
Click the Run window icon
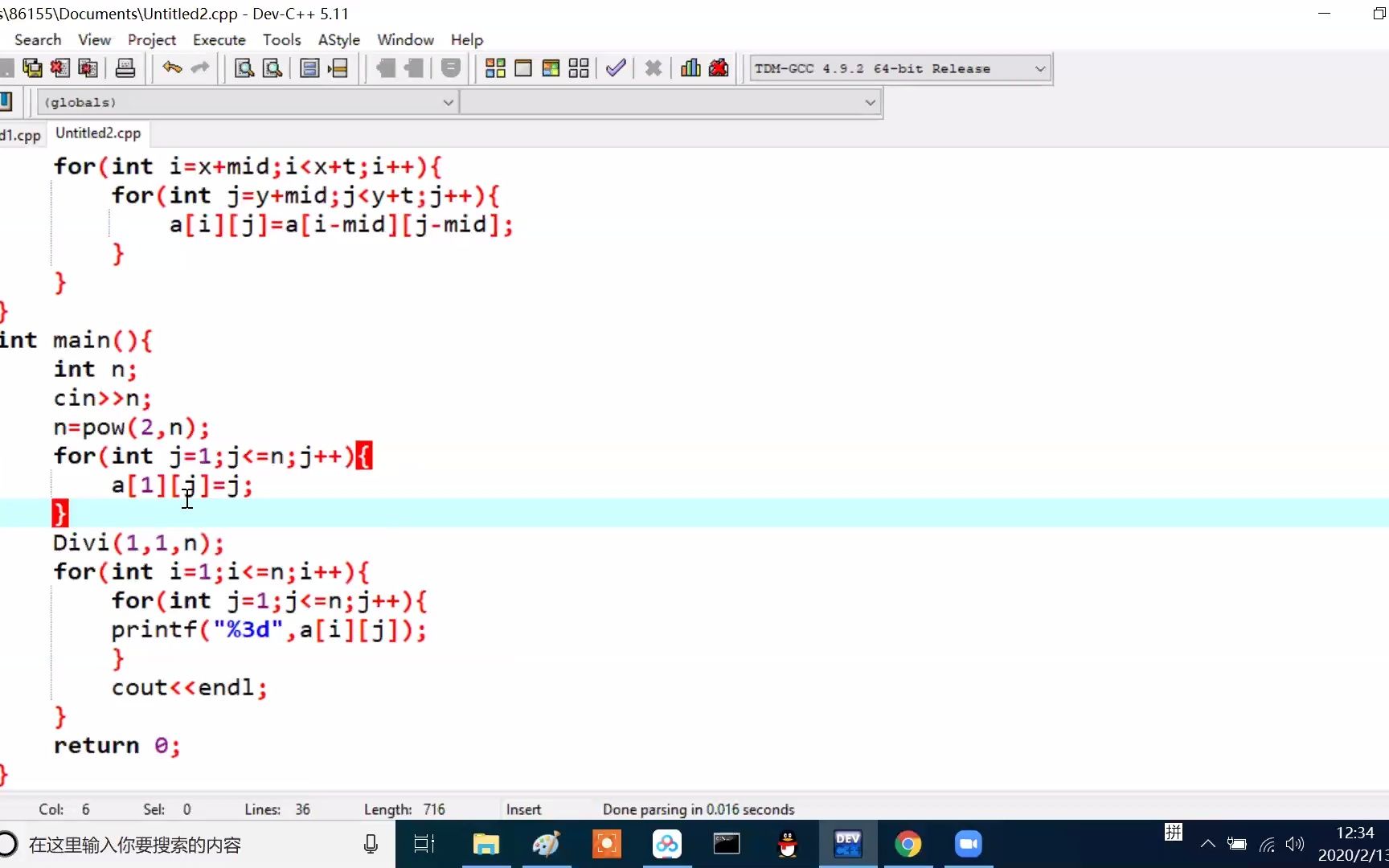coord(523,68)
